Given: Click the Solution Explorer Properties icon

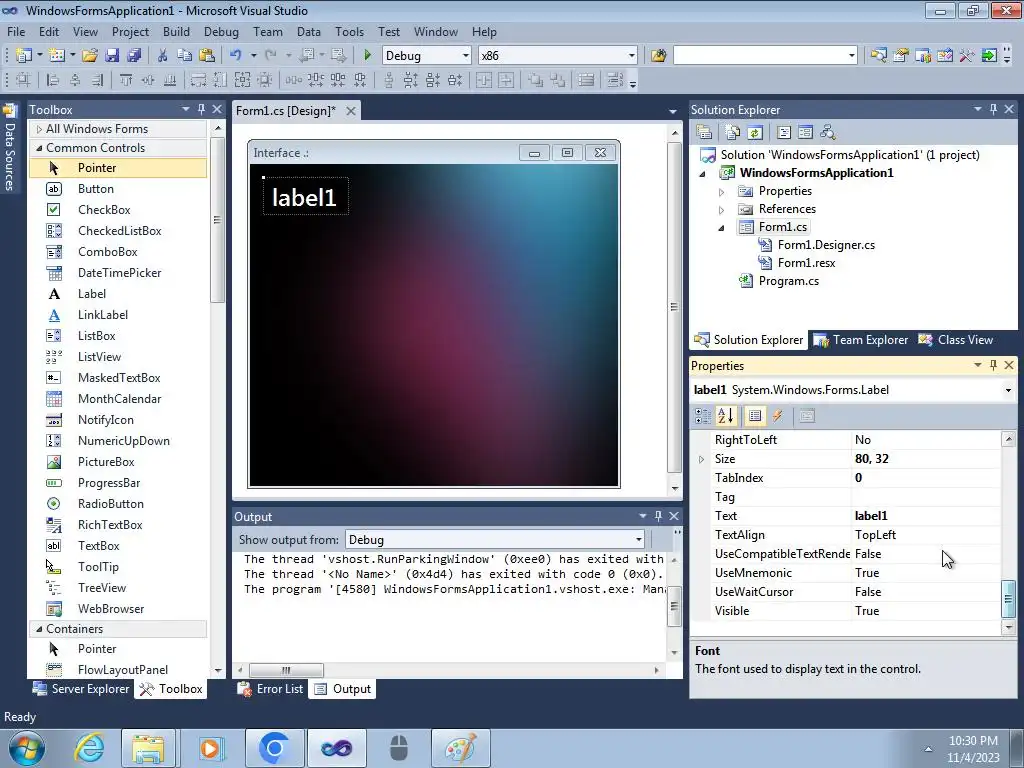Looking at the screenshot, I should 704,132.
